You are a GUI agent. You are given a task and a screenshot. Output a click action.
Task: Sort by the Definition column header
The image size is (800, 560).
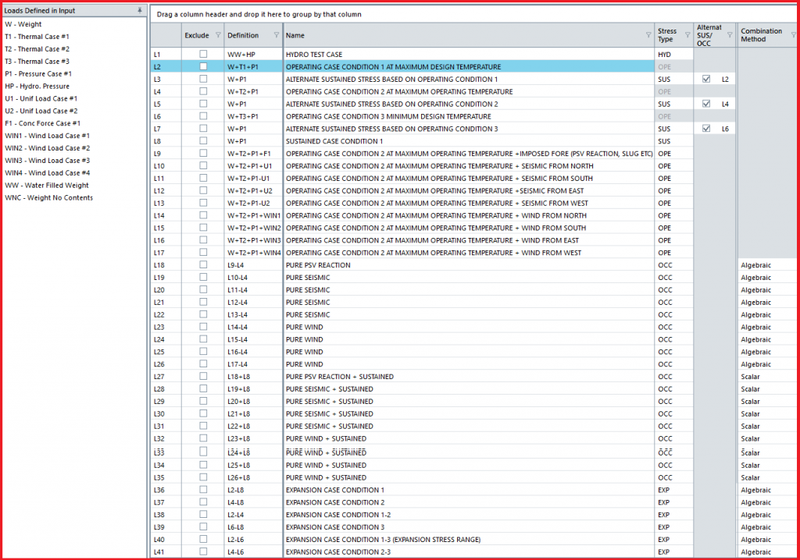click(243, 35)
